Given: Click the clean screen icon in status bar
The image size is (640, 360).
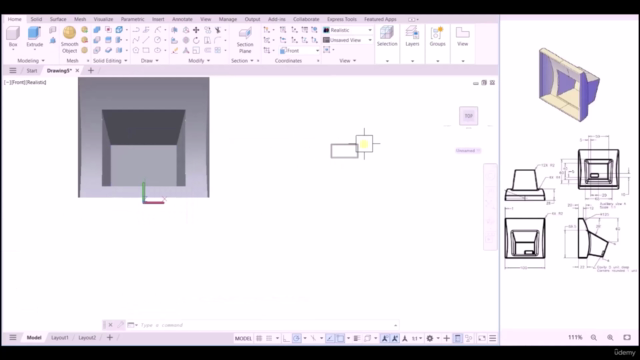Looking at the screenshot, I should coord(482,338).
